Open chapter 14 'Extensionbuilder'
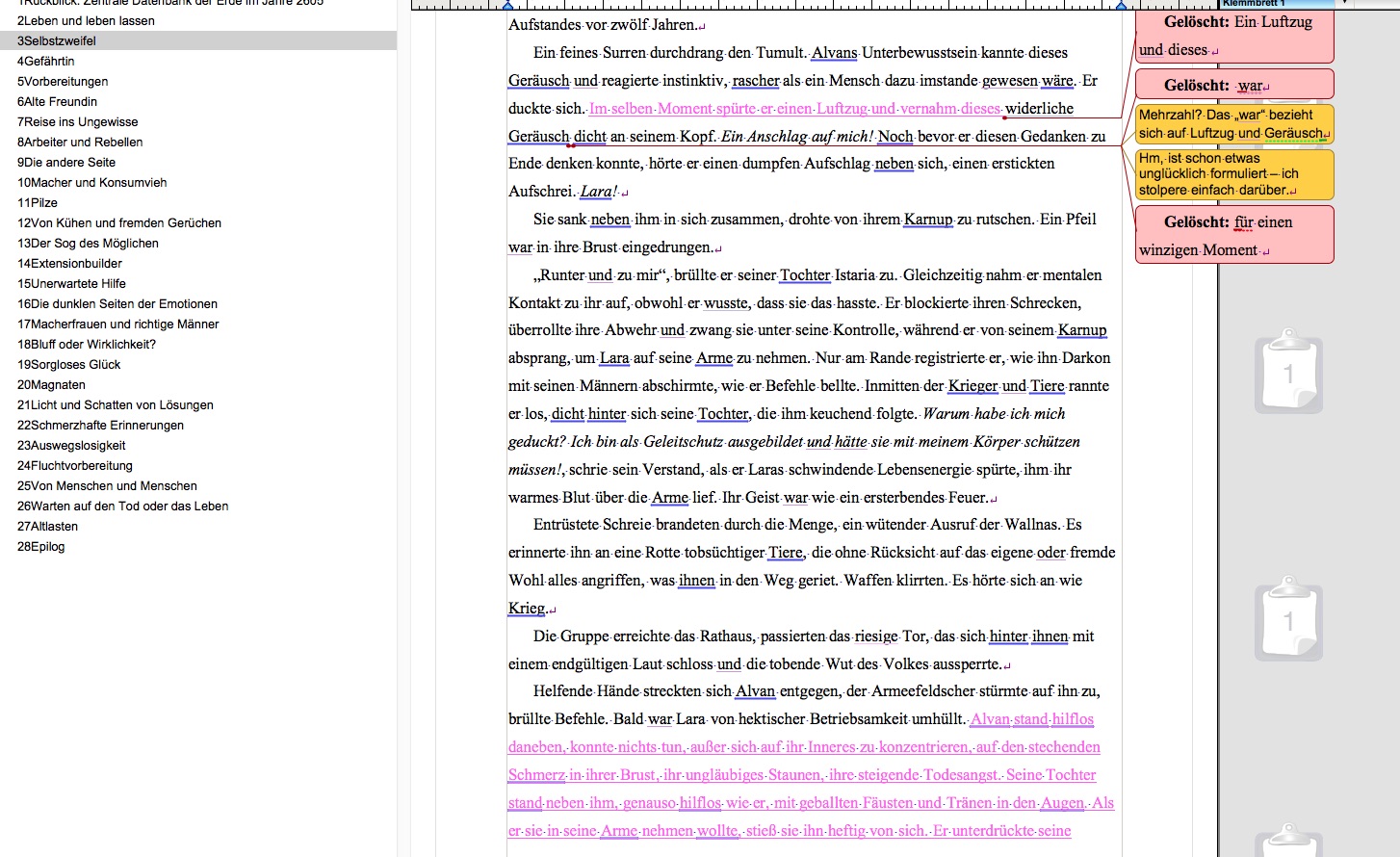The width and height of the screenshot is (1400, 857). coord(197,263)
